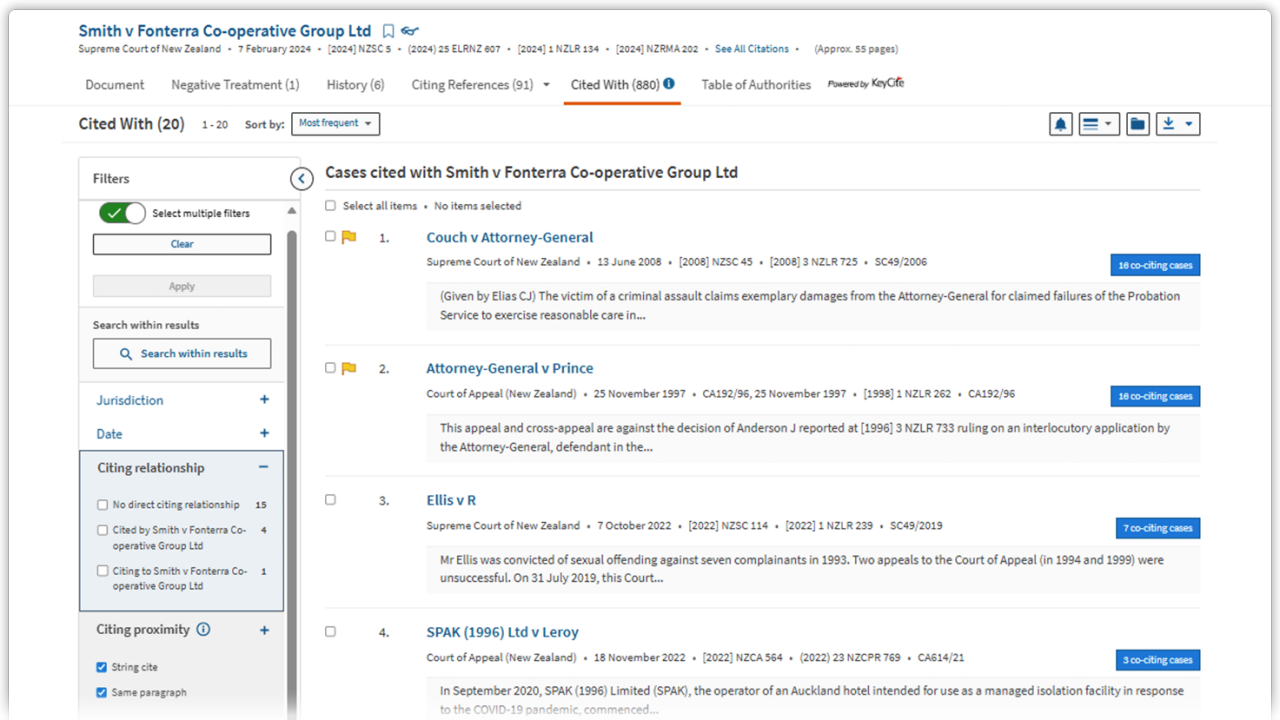Image resolution: width=1280 pixels, height=720 pixels.
Task: Click the Cited With info icon
Action: tap(669, 84)
